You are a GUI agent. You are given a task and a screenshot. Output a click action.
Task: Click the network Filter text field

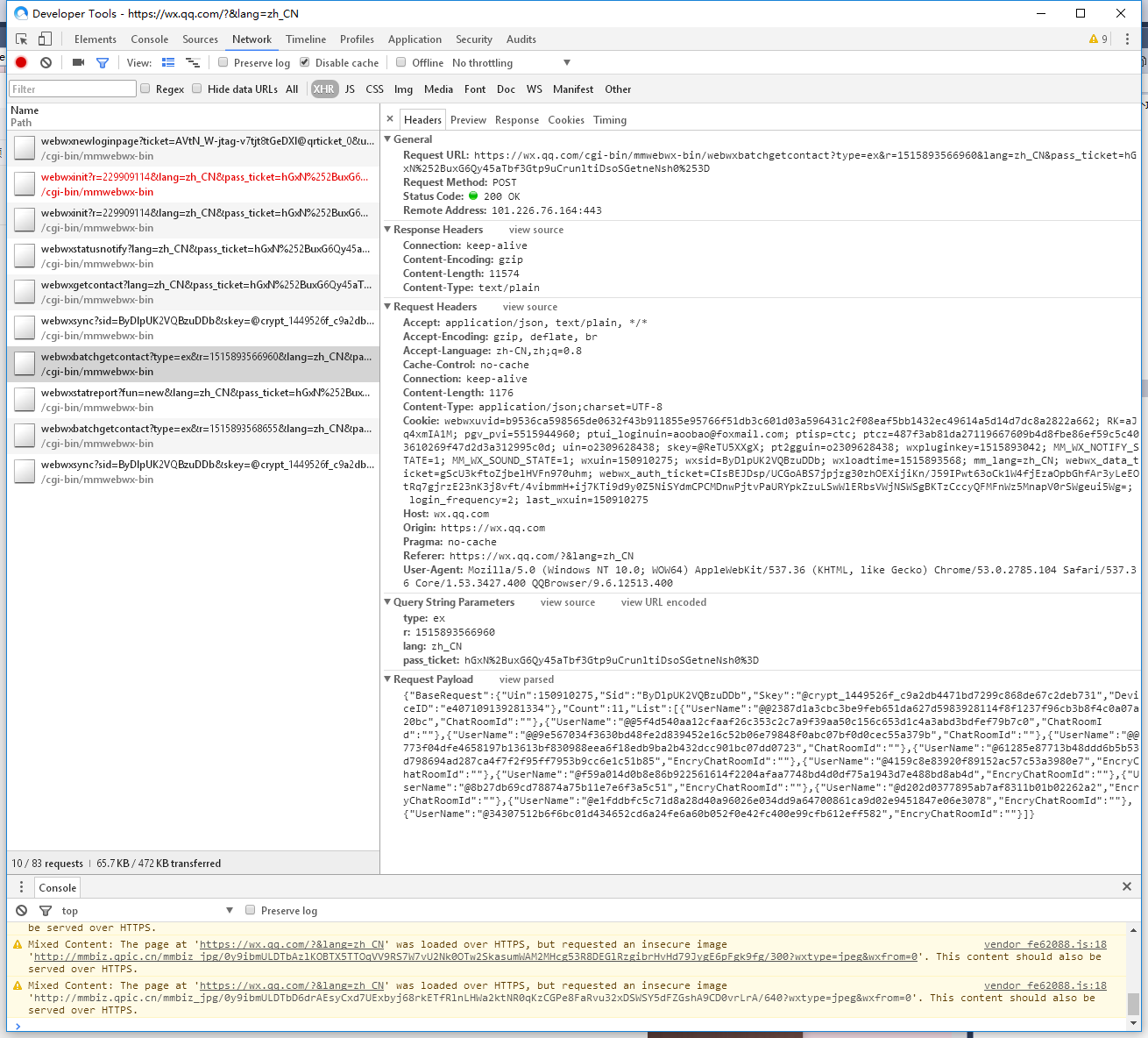[73, 89]
